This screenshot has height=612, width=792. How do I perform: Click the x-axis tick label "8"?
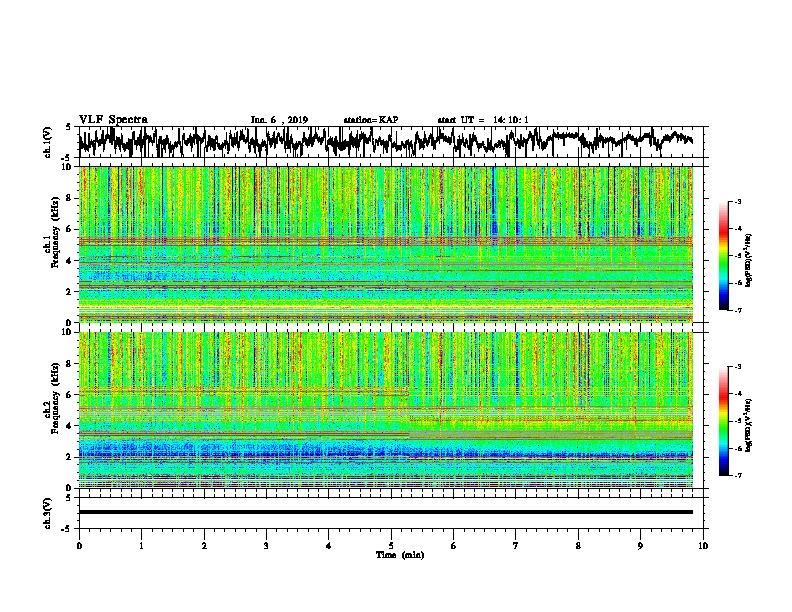click(578, 546)
